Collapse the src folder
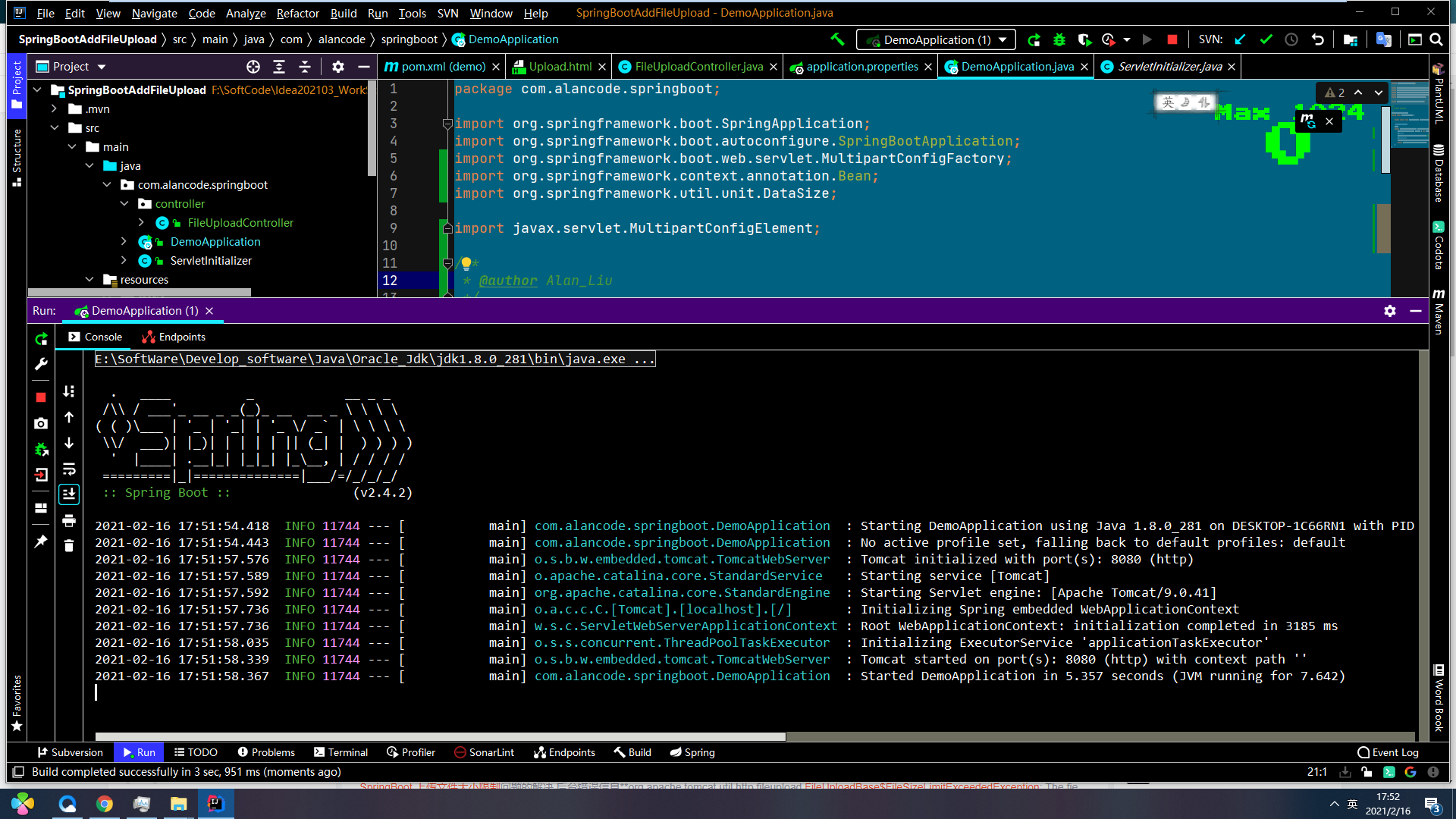 point(55,128)
